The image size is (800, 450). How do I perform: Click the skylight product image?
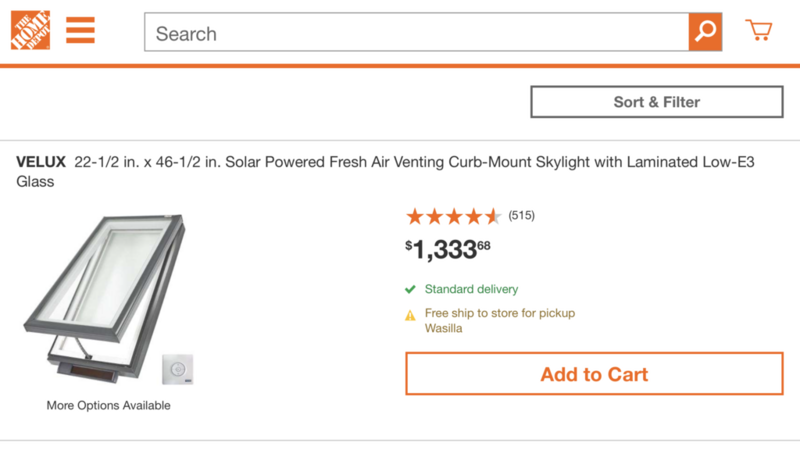[x=105, y=298]
